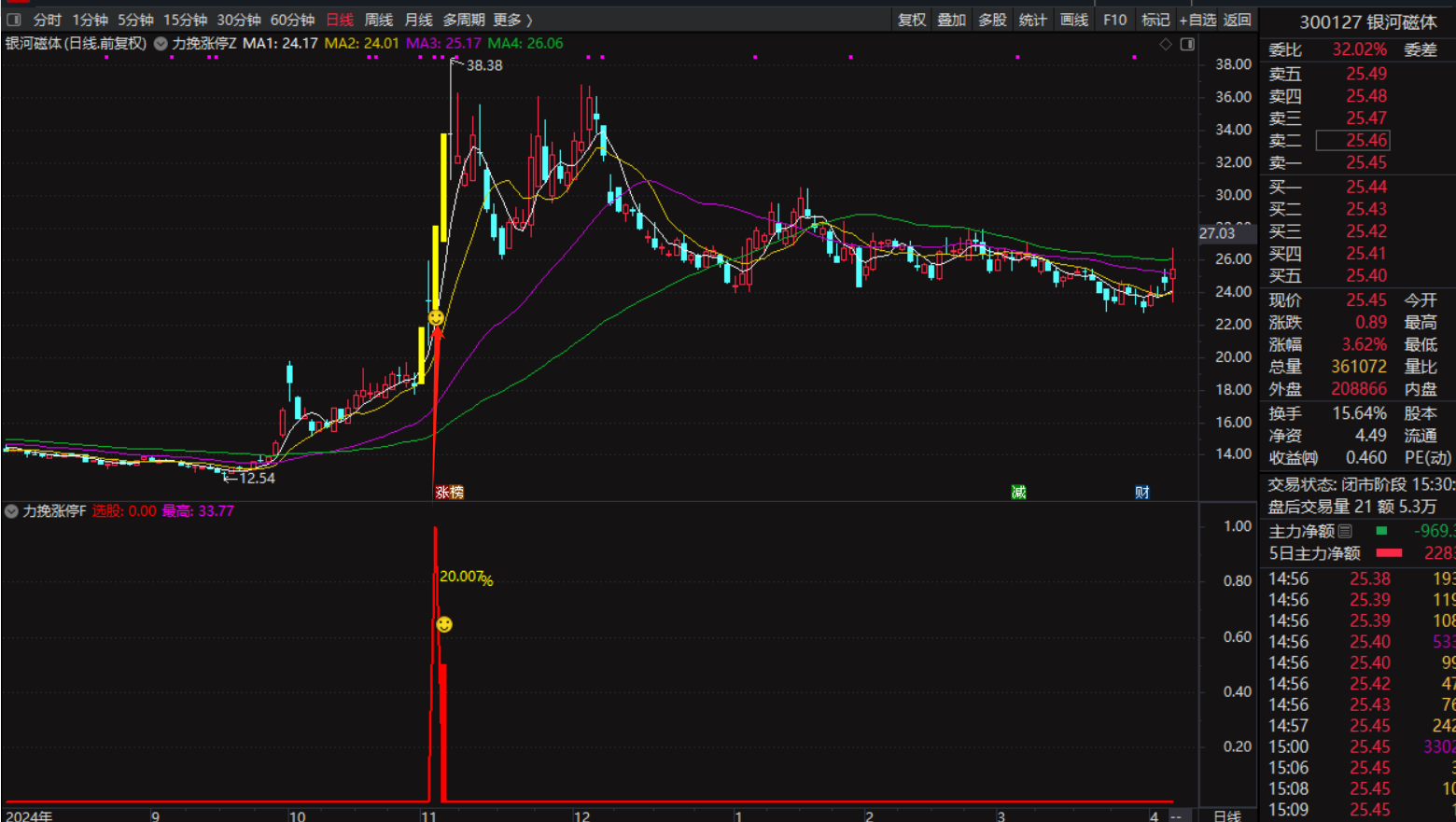Screen dimensions: 1456x822
Task: Toggle the right panel icon above chart
Action: 1187,44
